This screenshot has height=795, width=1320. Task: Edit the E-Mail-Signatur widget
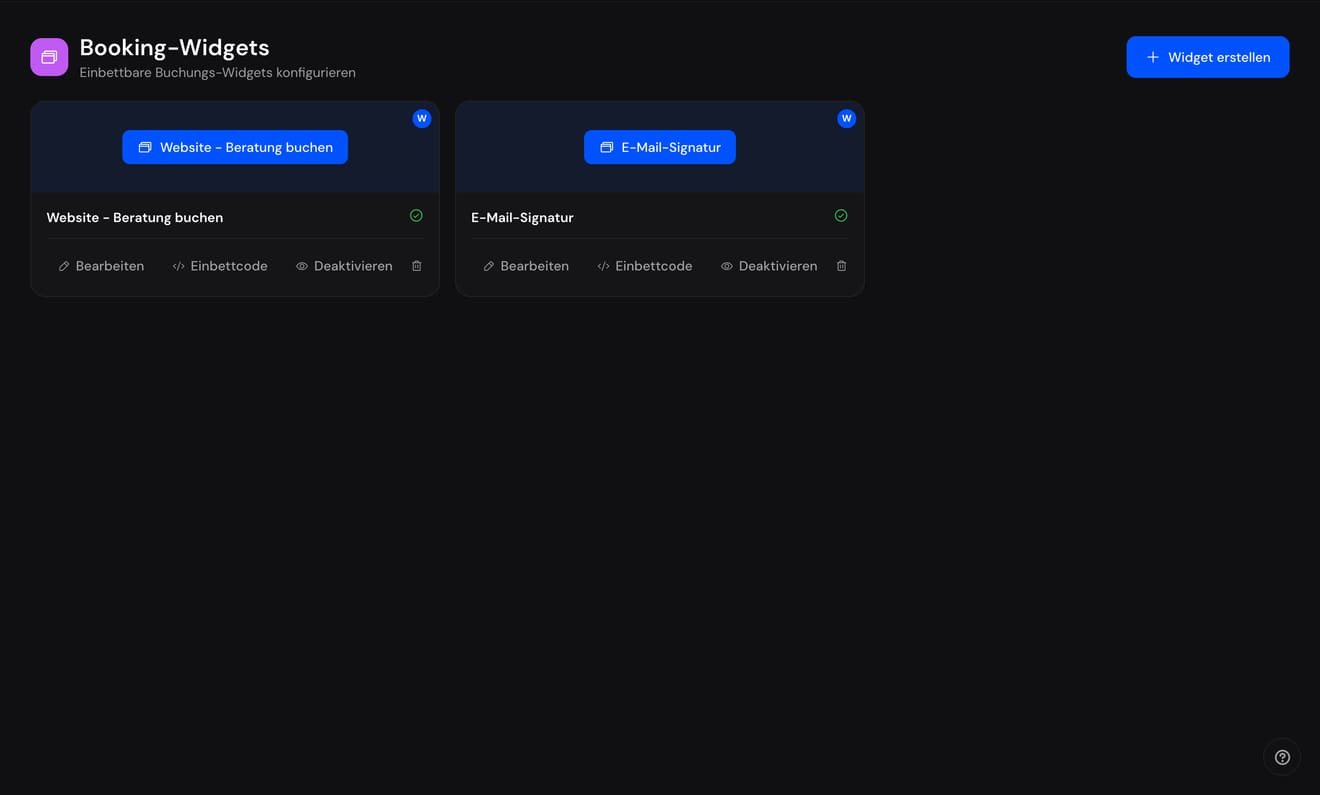(526, 266)
